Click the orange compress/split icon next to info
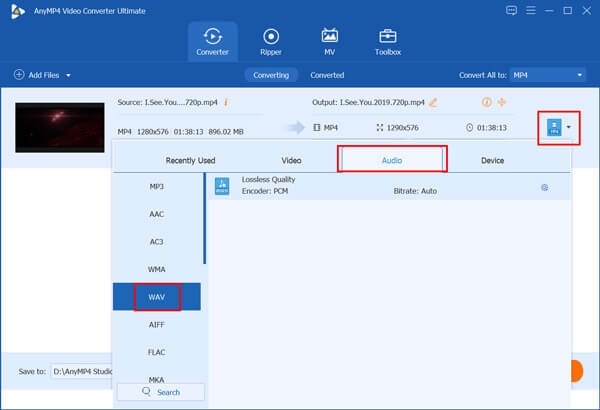 (502, 102)
